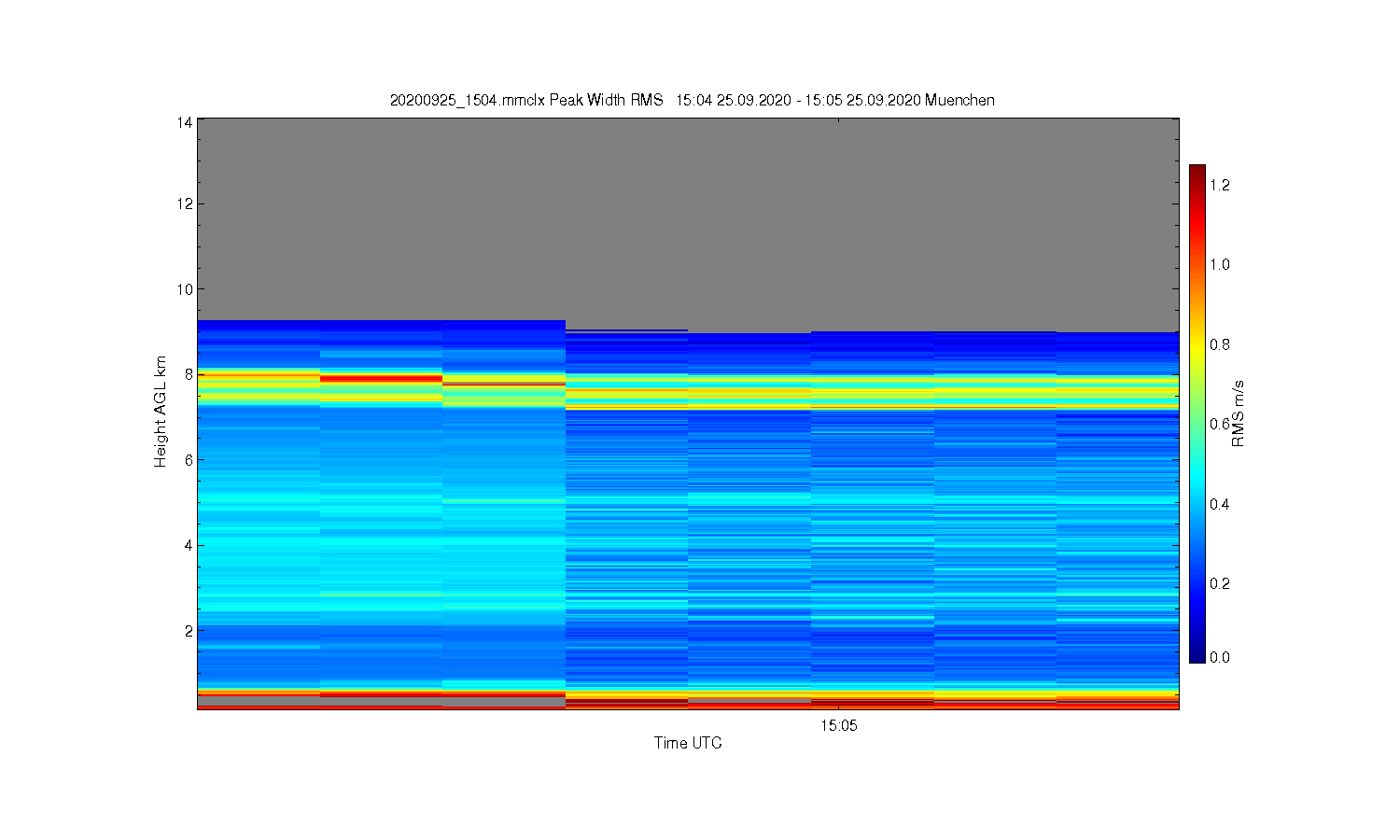Click the 10 km height tick label
Image resolution: width=1400 pixels, height=840 pixels.
click(185, 288)
